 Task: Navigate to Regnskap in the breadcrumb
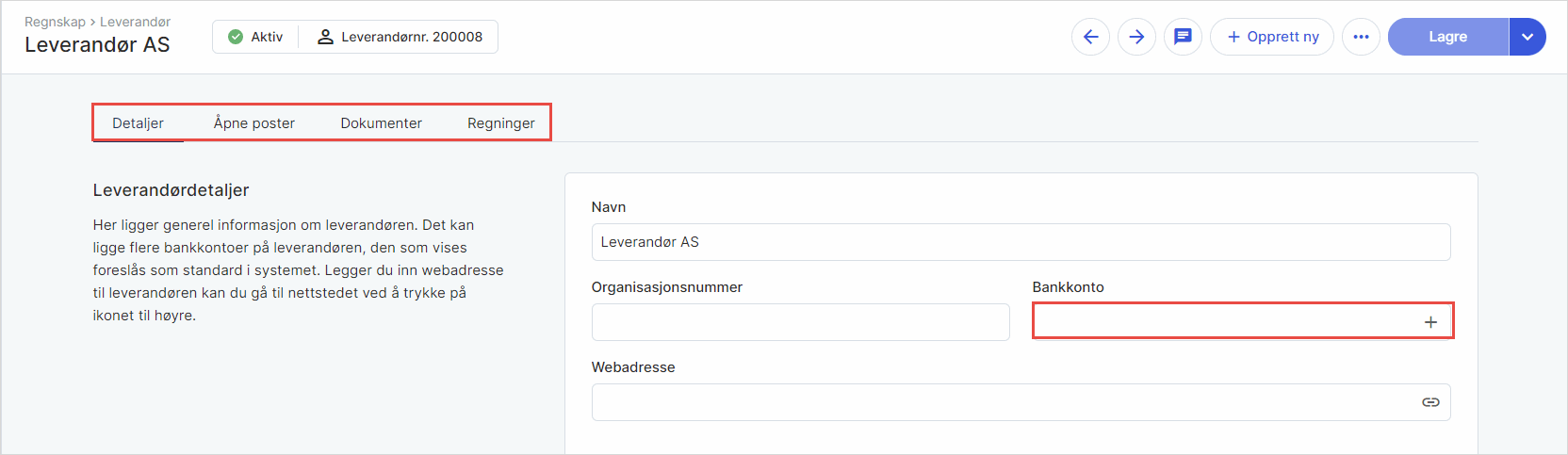tap(55, 22)
